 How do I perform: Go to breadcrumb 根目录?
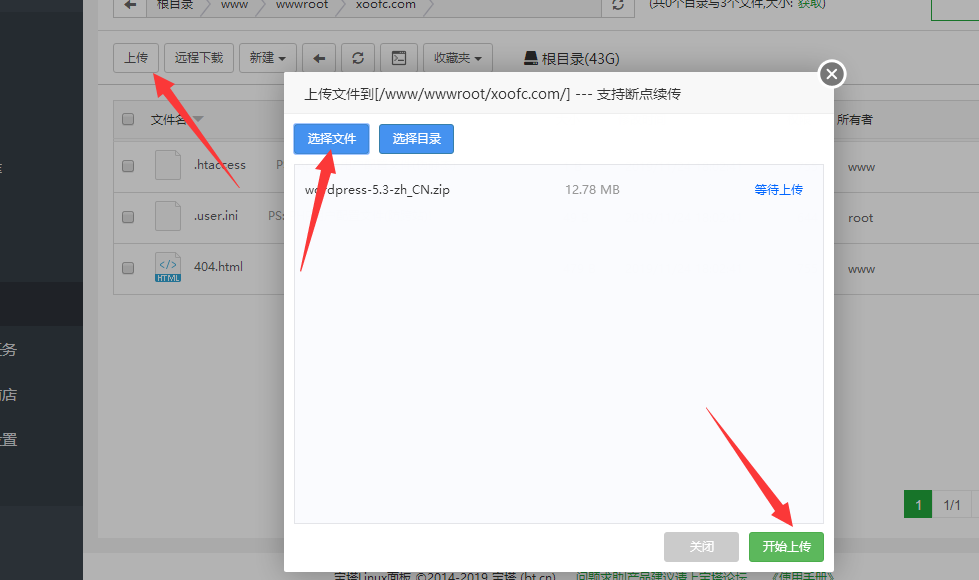(x=175, y=5)
